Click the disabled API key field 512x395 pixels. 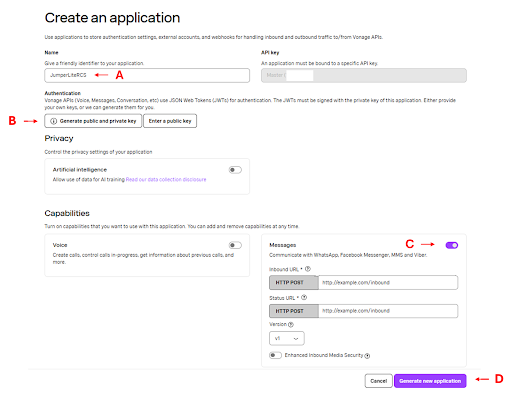(x=364, y=75)
